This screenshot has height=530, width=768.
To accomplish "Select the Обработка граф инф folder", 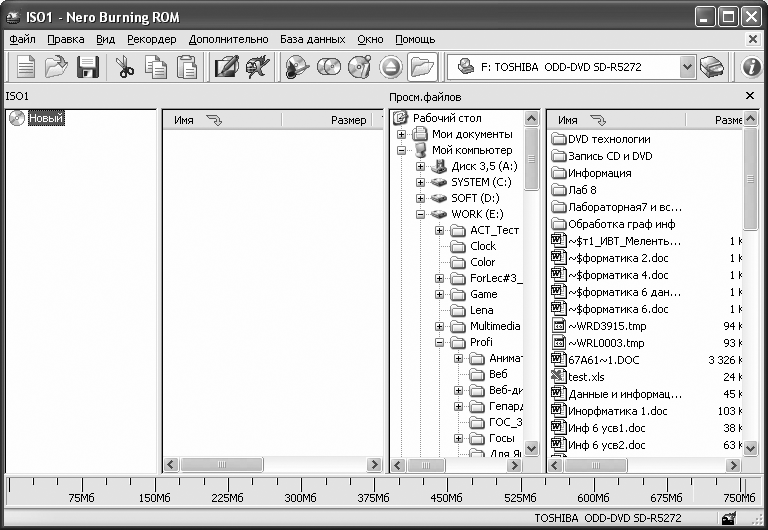I will point(622,224).
